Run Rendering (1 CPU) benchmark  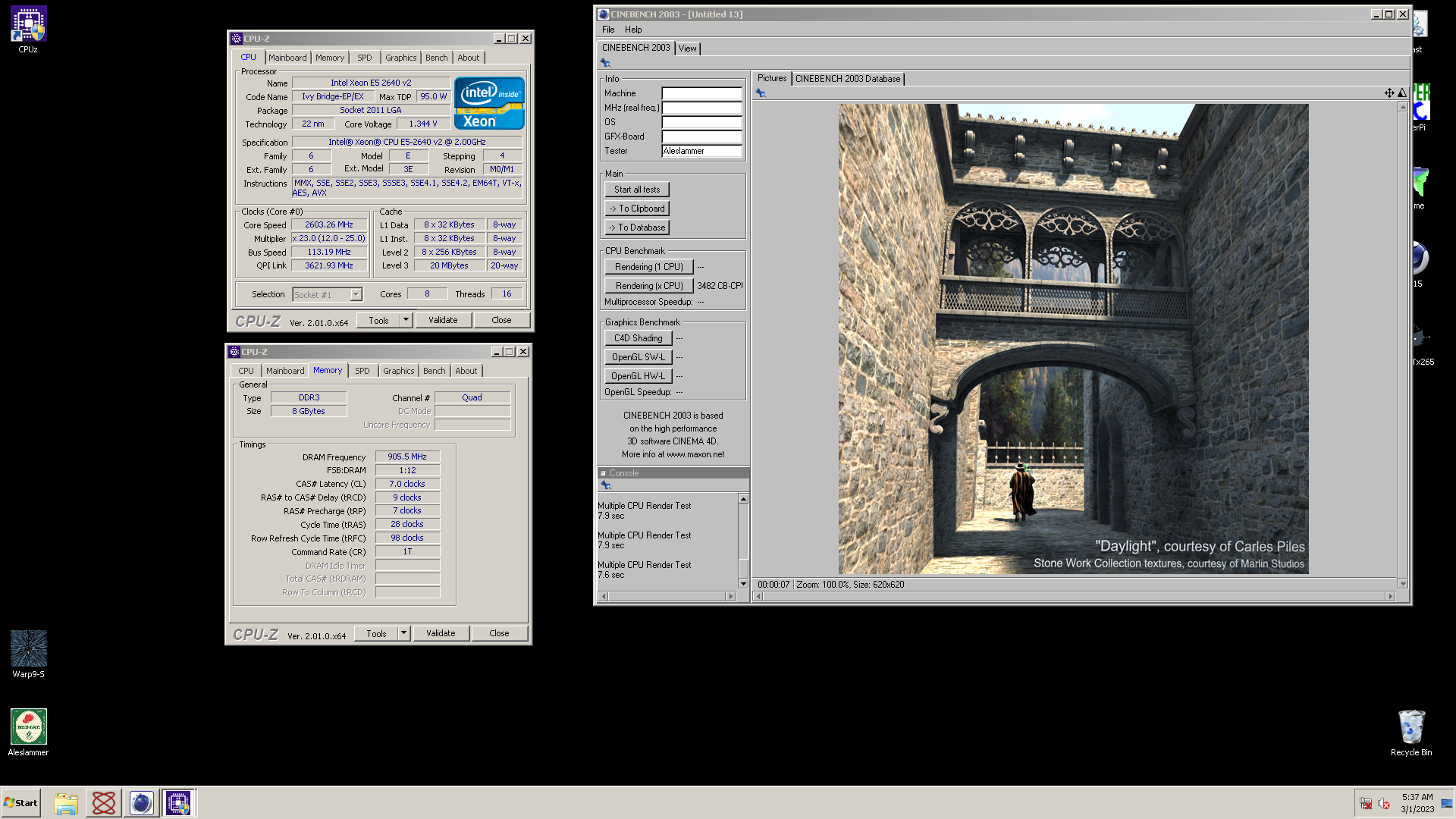(x=649, y=267)
